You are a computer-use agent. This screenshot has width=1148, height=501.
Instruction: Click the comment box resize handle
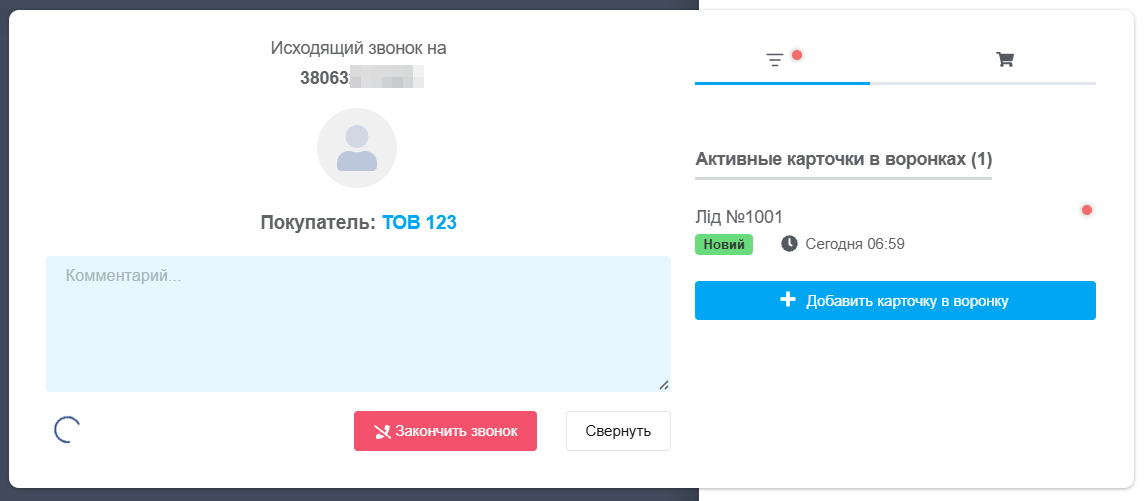click(664, 385)
